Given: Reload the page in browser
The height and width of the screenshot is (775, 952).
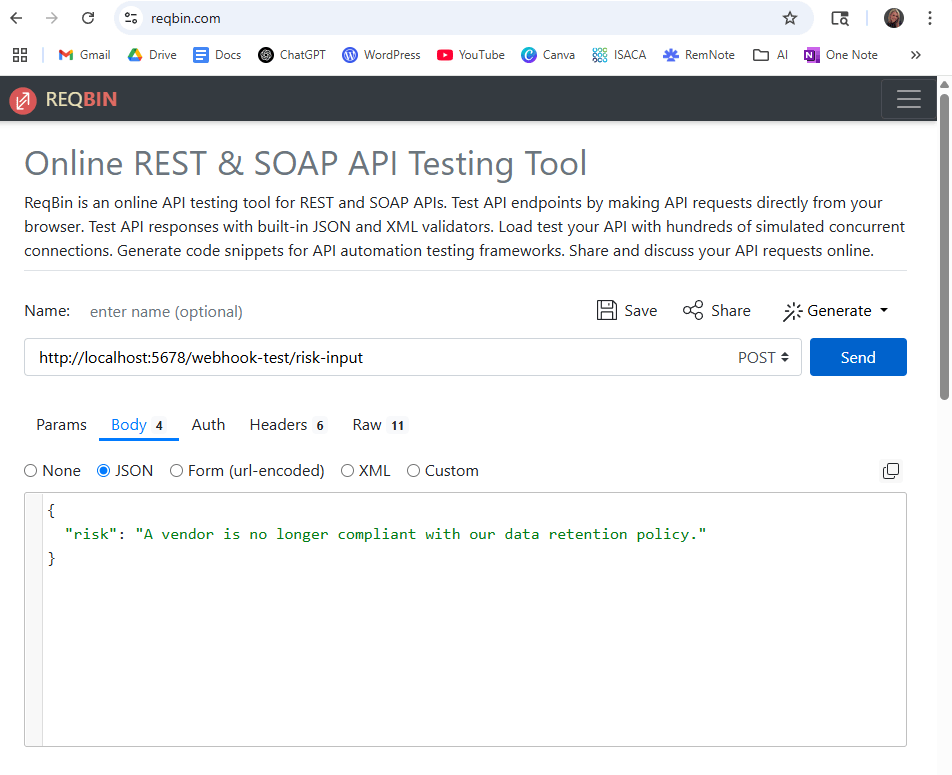Looking at the screenshot, I should click(88, 18).
